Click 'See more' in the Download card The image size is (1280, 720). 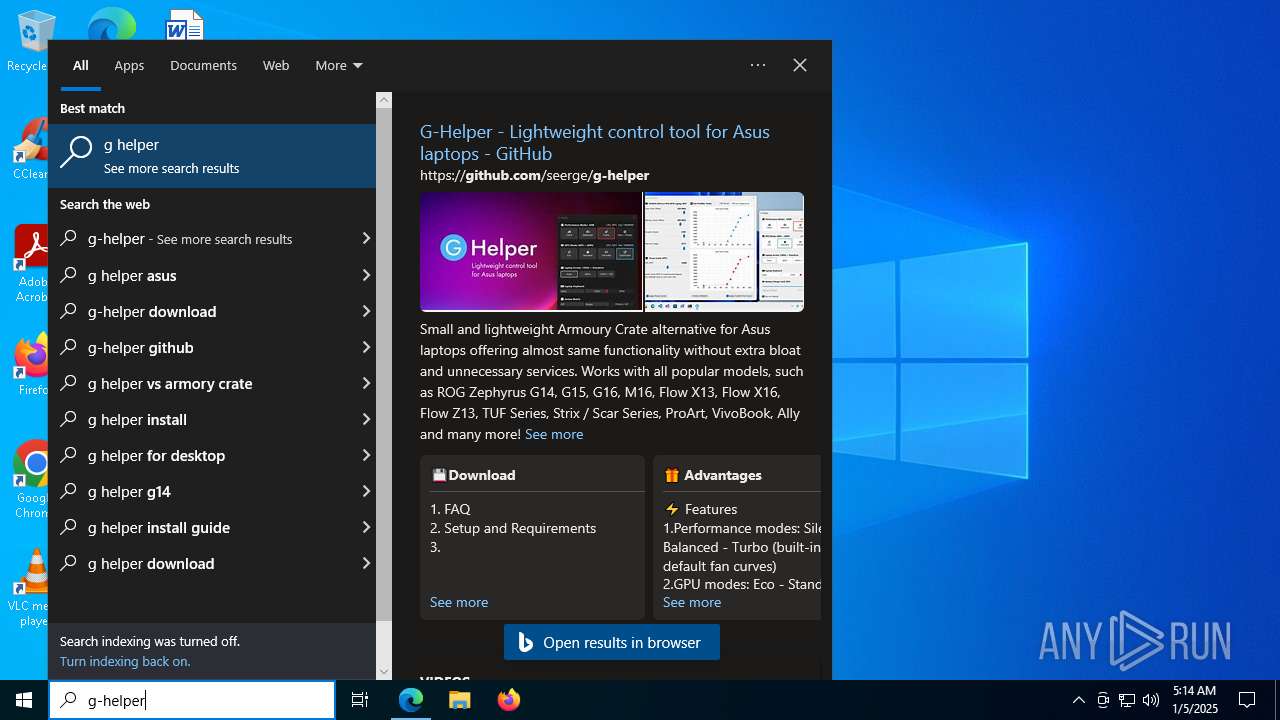pos(459,602)
